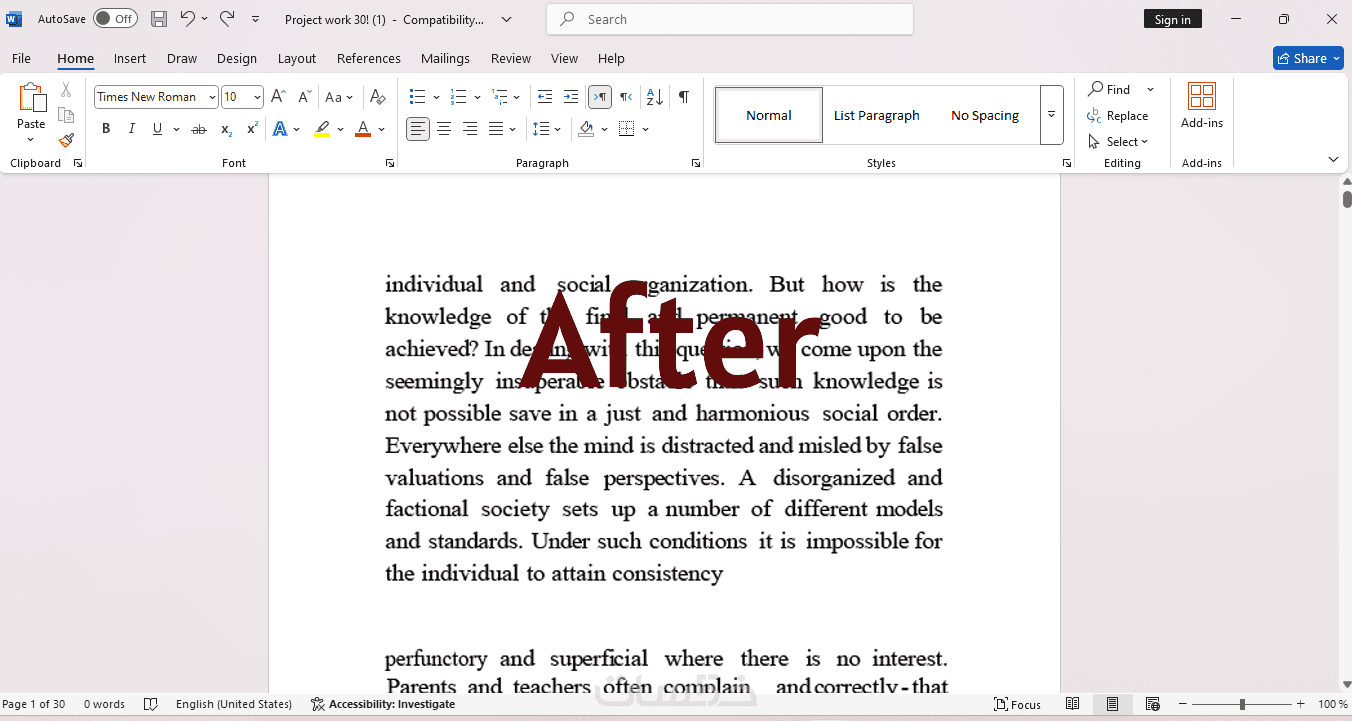Image resolution: width=1352 pixels, height=721 pixels.
Task: Apply the No Spacing style
Action: click(985, 115)
